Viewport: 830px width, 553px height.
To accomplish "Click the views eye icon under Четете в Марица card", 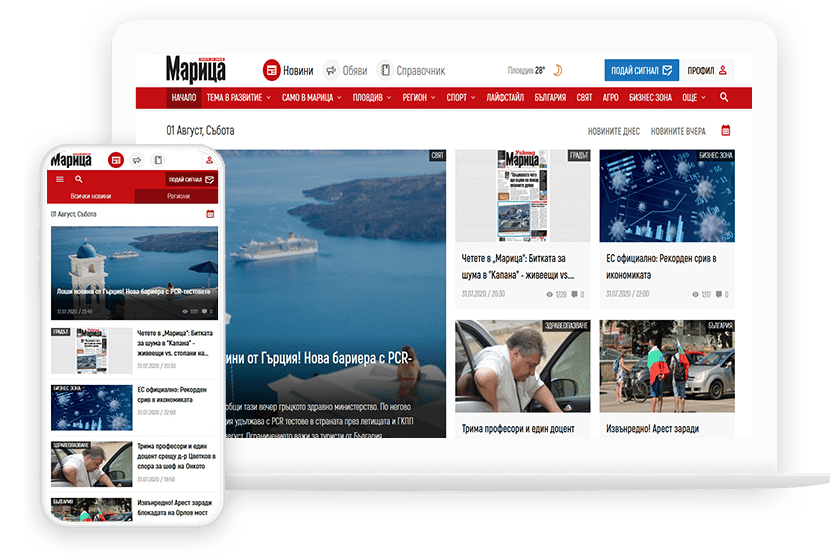I will pyautogui.click(x=549, y=294).
